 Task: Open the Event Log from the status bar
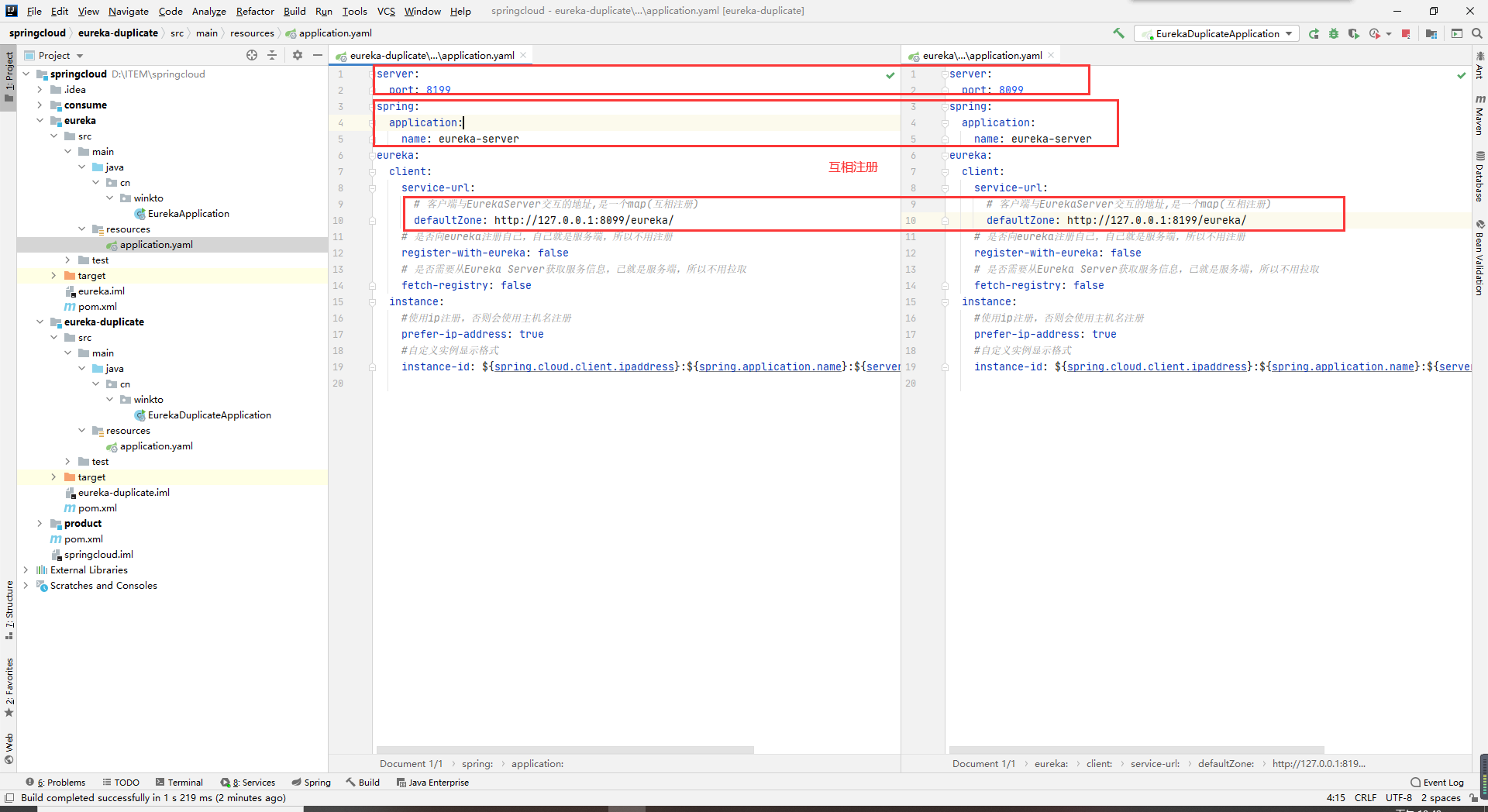[x=1437, y=783]
